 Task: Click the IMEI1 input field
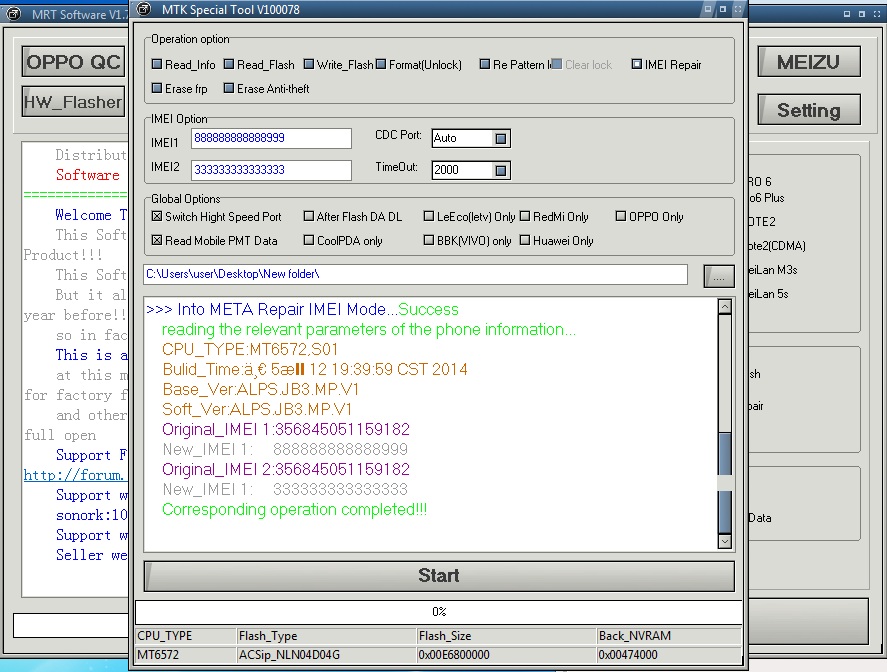(x=271, y=138)
